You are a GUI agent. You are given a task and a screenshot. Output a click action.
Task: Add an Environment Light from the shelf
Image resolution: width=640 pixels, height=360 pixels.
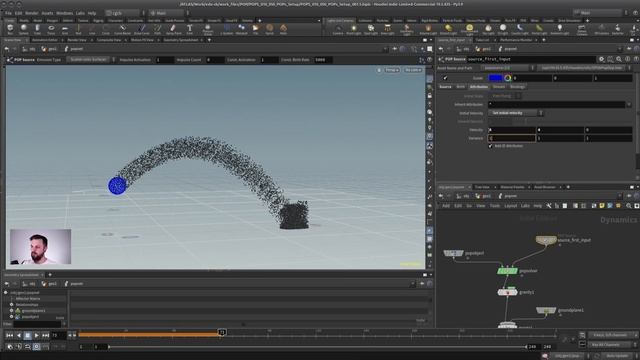coord(469,29)
